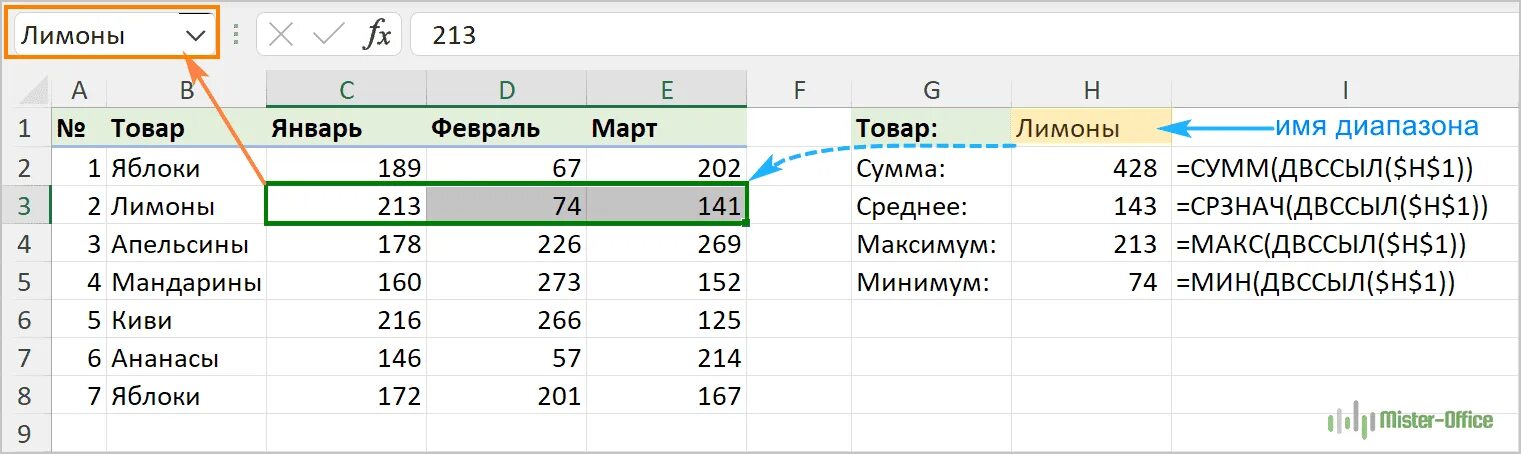The width and height of the screenshot is (1521, 454).
Task: Select column I header
Action: click(x=1345, y=90)
